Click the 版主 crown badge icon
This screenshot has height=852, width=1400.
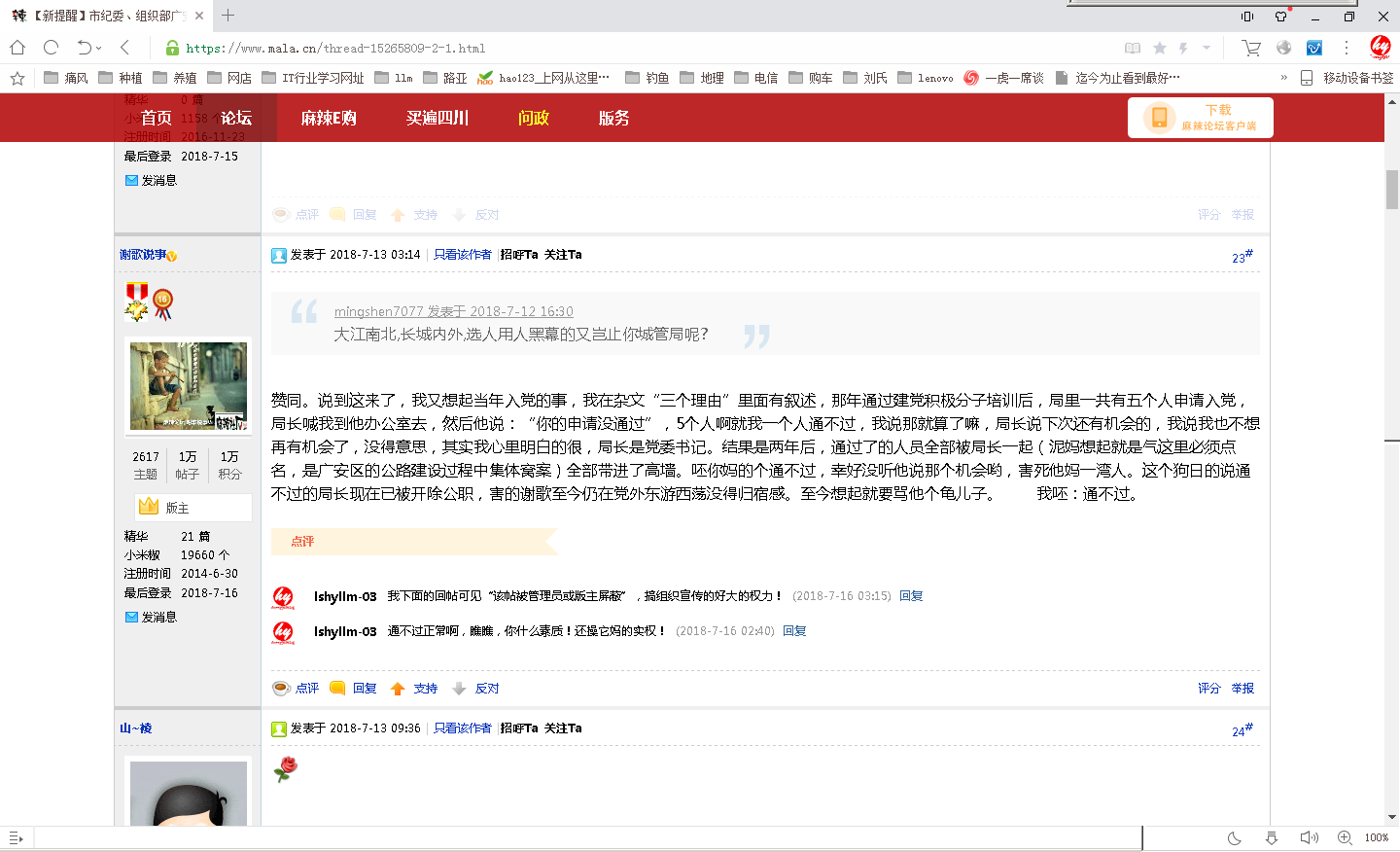click(x=148, y=506)
